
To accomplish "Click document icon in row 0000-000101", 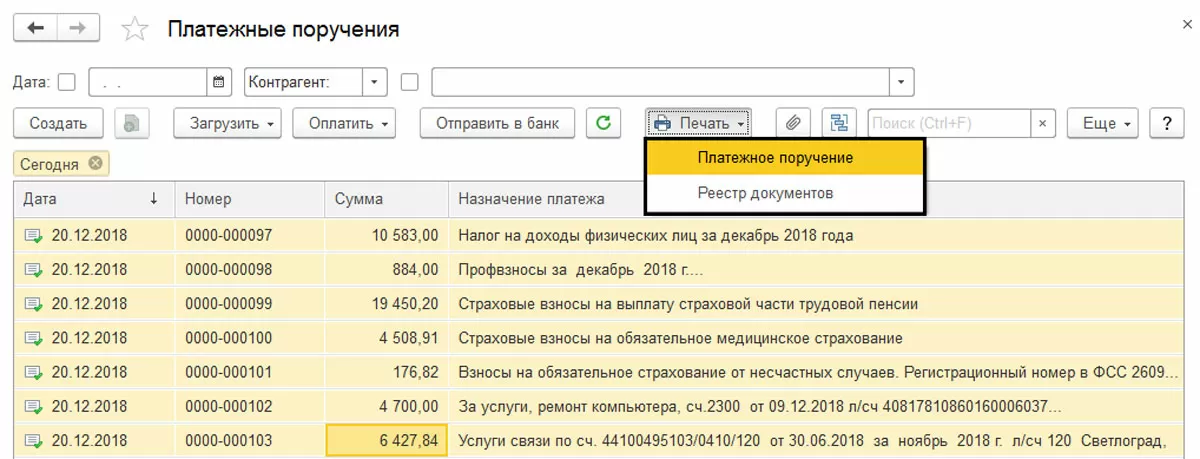I will [x=33, y=372].
